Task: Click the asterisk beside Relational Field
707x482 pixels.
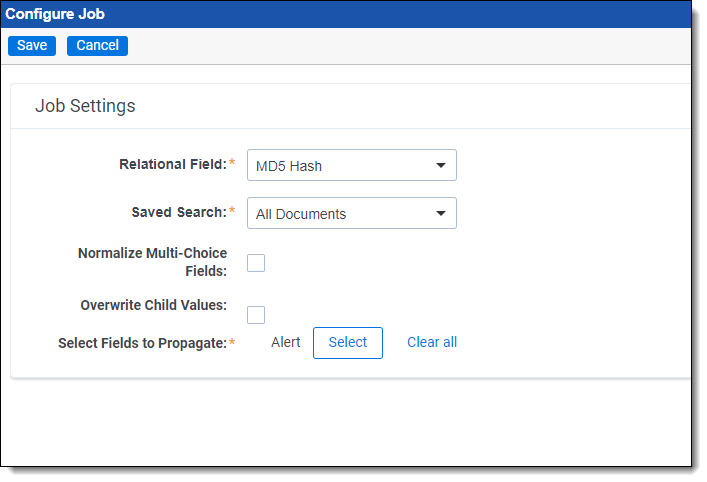Action: (233, 164)
